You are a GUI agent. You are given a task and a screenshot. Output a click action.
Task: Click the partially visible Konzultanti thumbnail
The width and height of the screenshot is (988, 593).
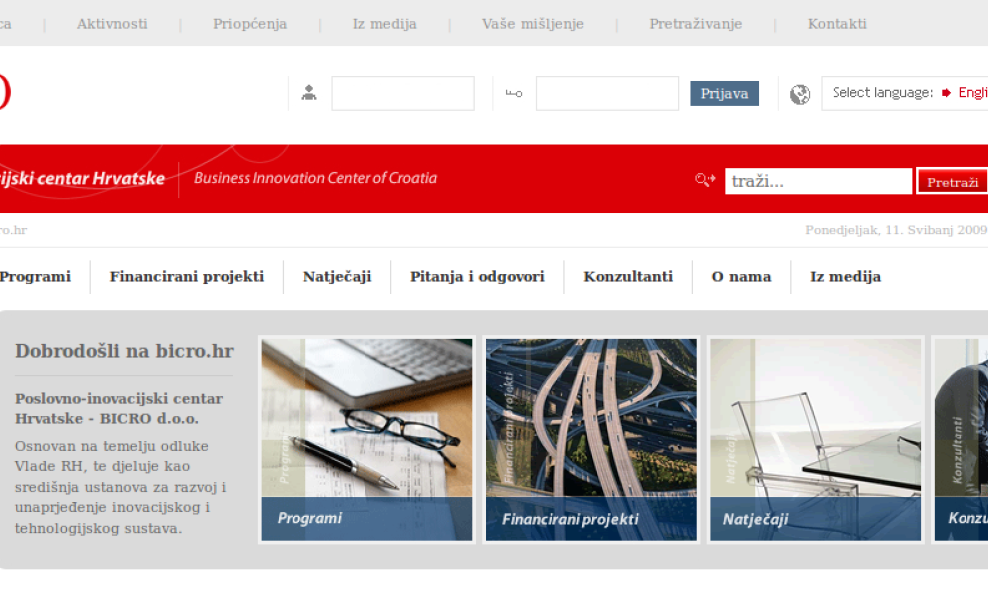(x=961, y=439)
